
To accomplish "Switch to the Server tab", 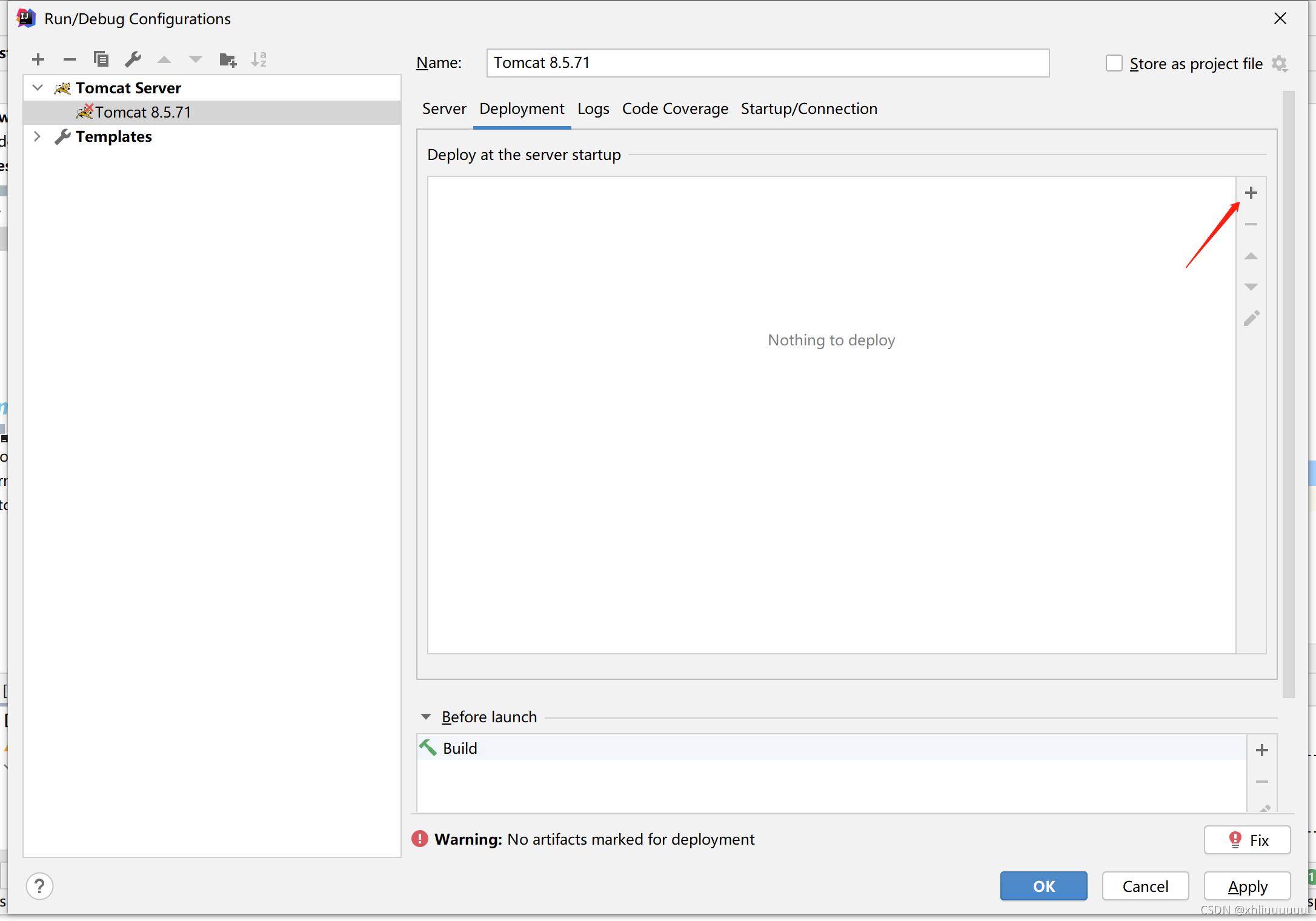I will click(444, 109).
